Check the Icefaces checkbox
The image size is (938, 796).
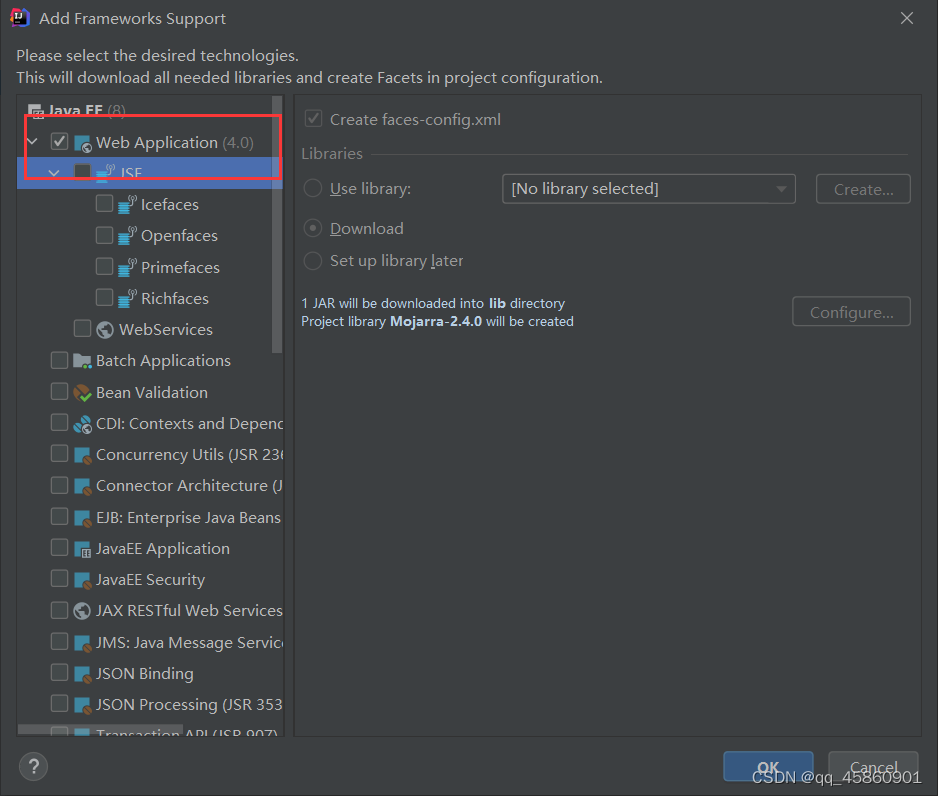coord(104,203)
